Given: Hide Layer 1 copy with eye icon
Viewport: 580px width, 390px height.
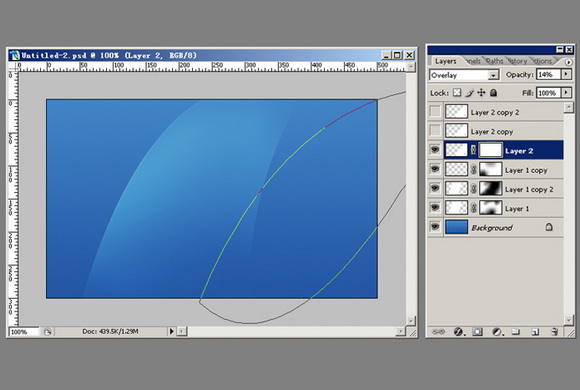Looking at the screenshot, I should tap(435, 169).
